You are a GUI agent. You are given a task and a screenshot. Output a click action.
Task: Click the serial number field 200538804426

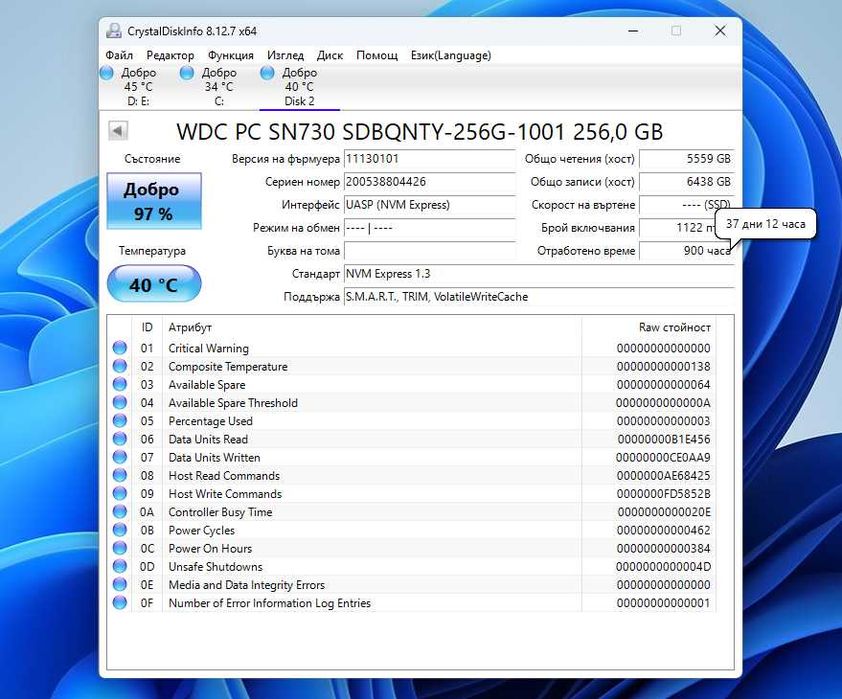pos(430,182)
